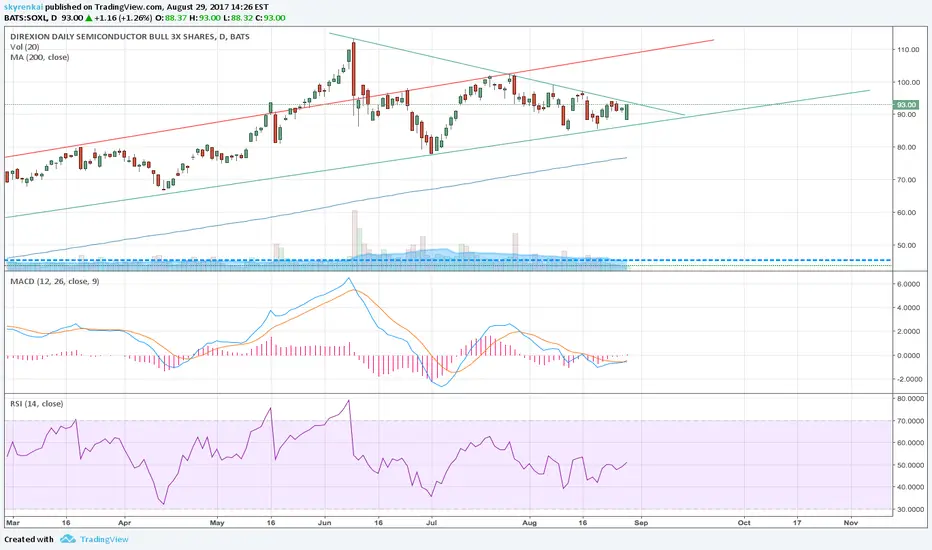
Task: Click the Vol (20) indicator label
Action: [x=25, y=47]
